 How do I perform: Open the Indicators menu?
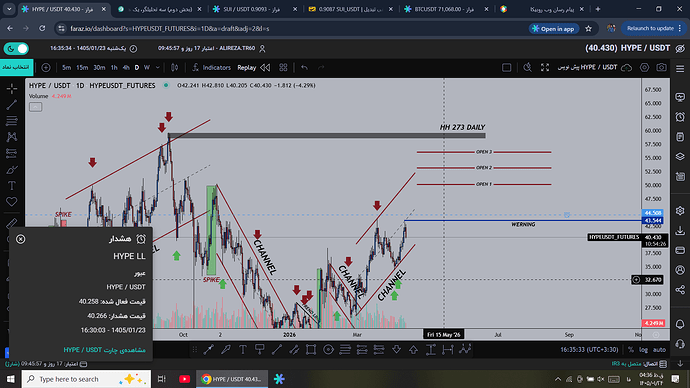coord(212,67)
